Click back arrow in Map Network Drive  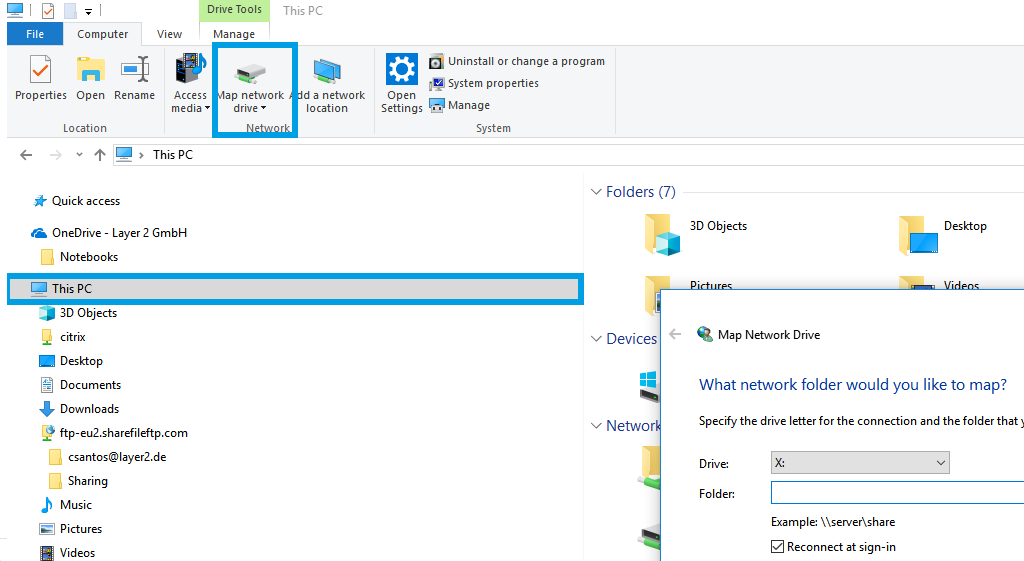coord(675,335)
